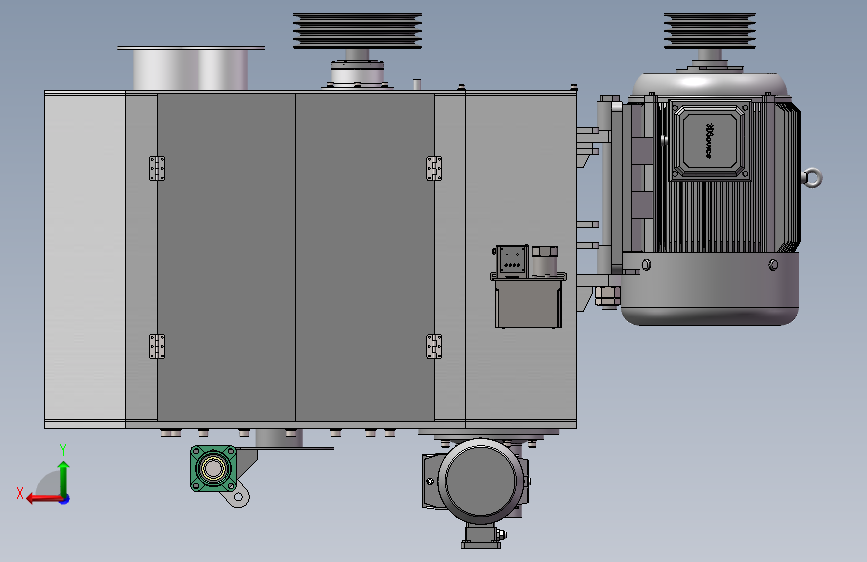Select the motor terminal box cover
Screen dimensions: 867x562
710,140
